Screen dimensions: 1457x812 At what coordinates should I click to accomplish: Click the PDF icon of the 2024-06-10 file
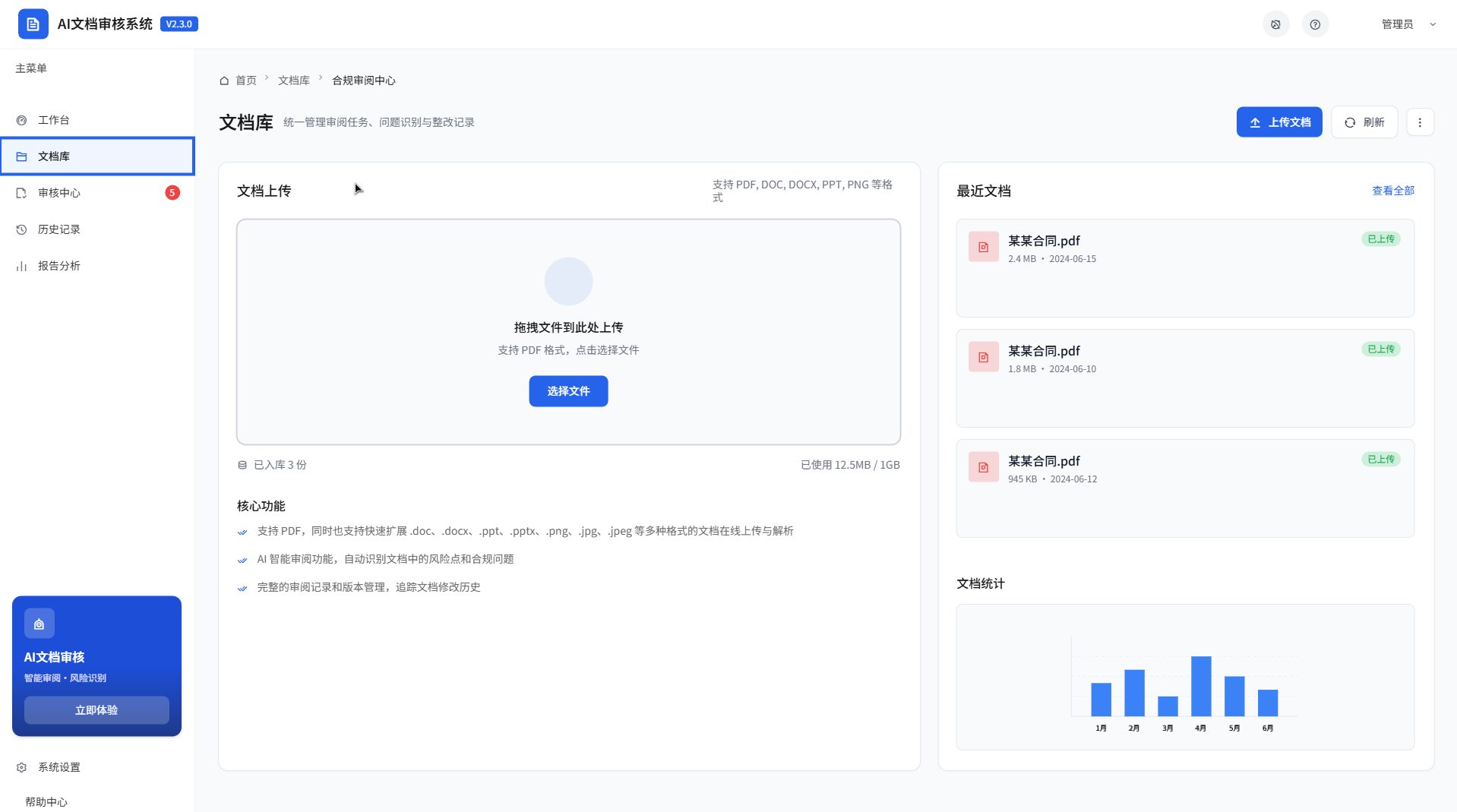point(984,357)
